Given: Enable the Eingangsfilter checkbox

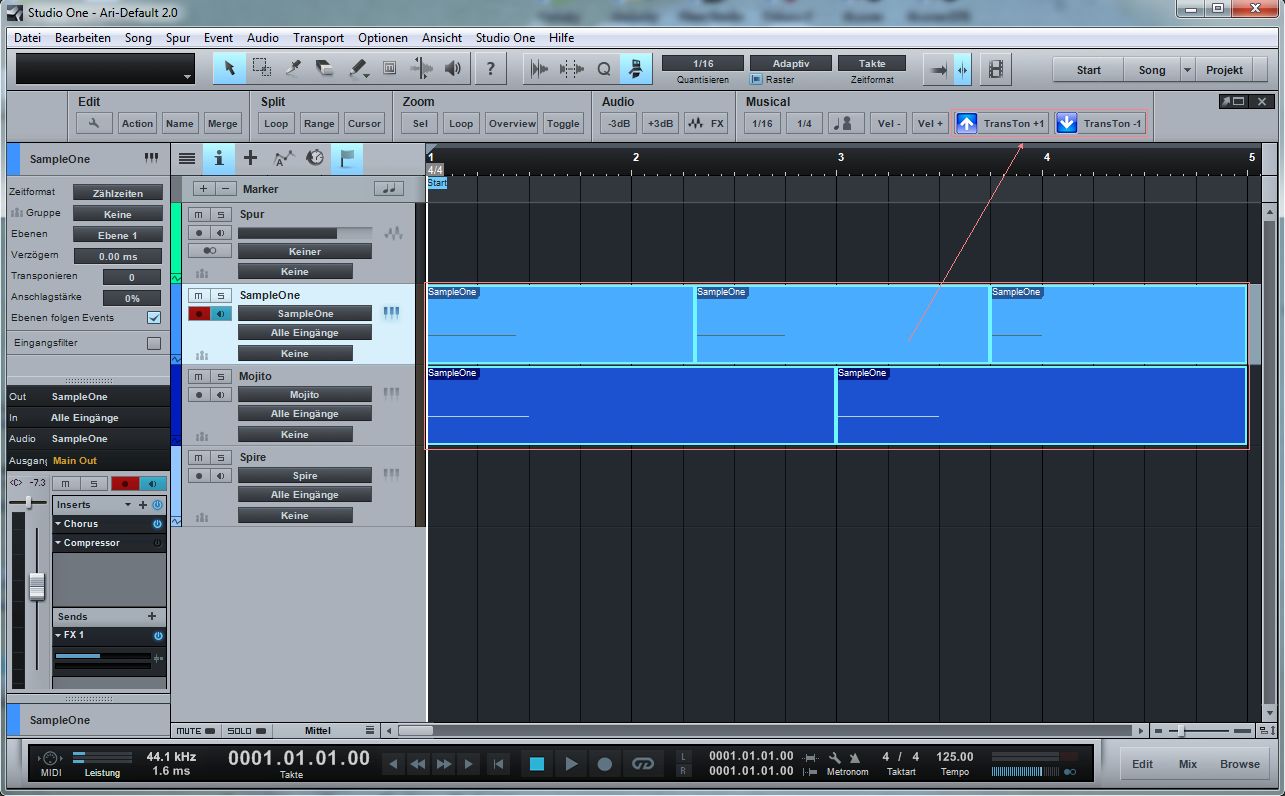Looking at the screenshot, I should pos(154,343).
